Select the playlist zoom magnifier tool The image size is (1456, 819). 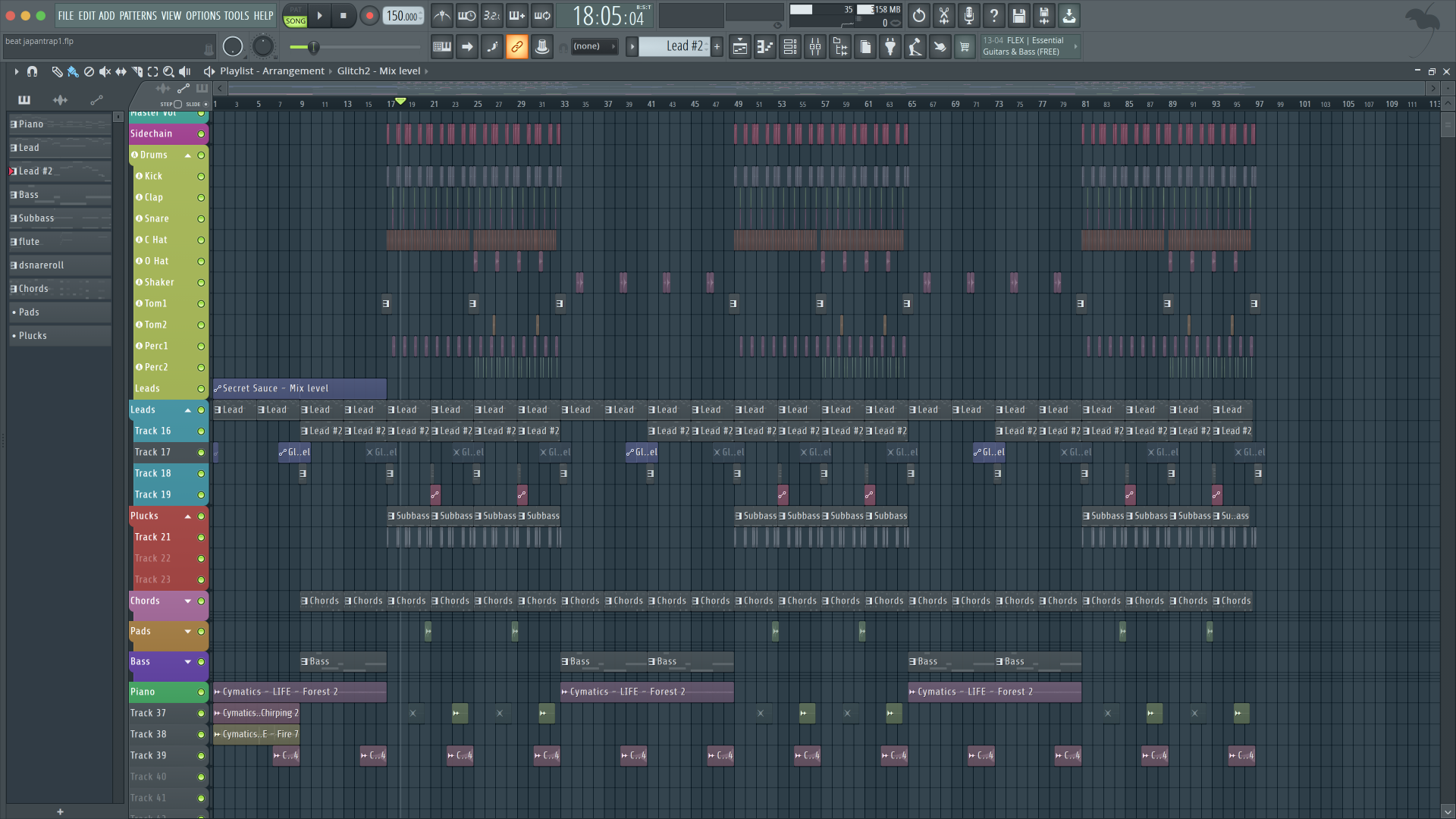click(168, 71)
